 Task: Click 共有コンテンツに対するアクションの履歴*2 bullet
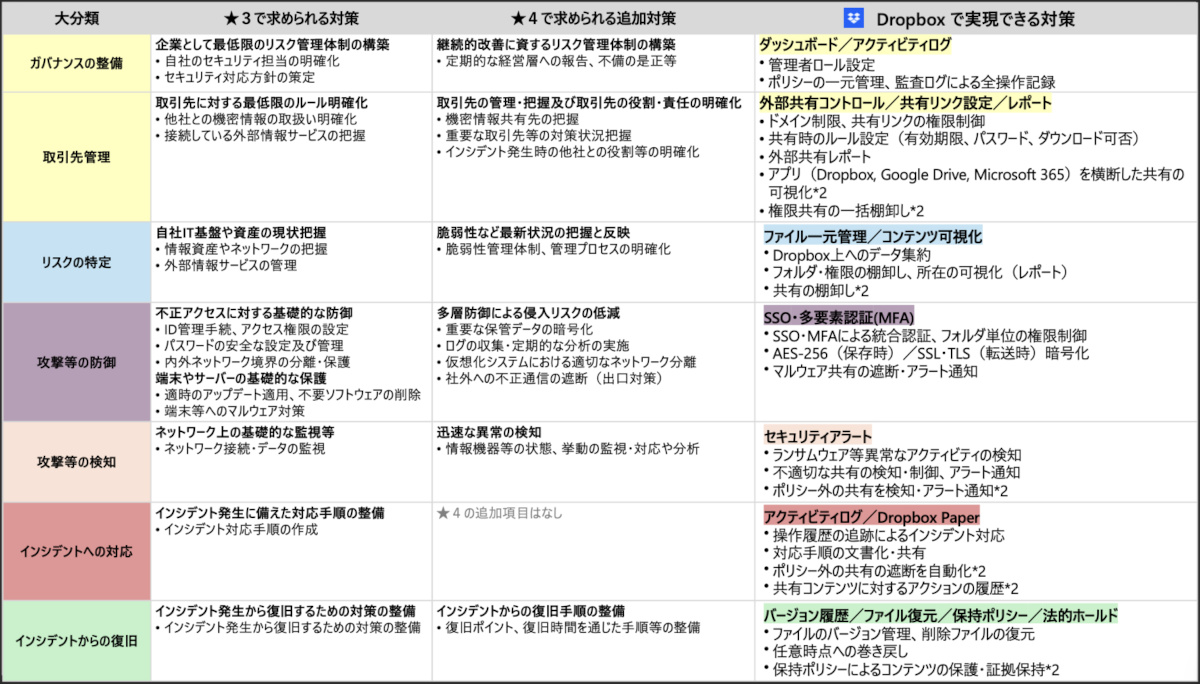890,588
